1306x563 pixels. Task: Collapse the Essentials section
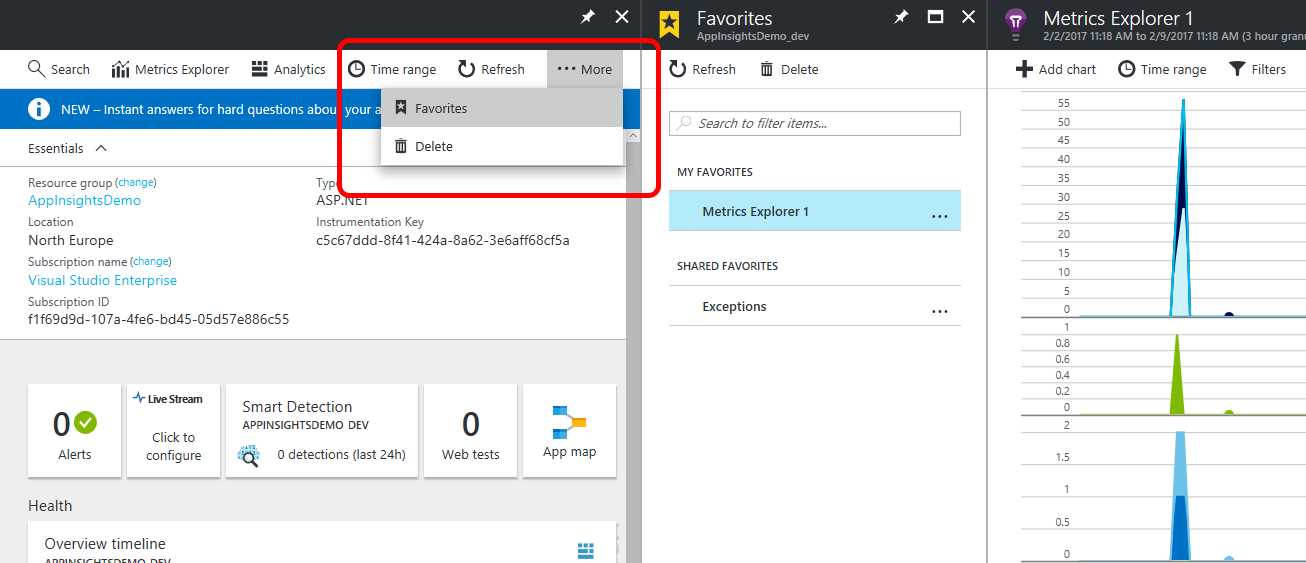(68, 148)
